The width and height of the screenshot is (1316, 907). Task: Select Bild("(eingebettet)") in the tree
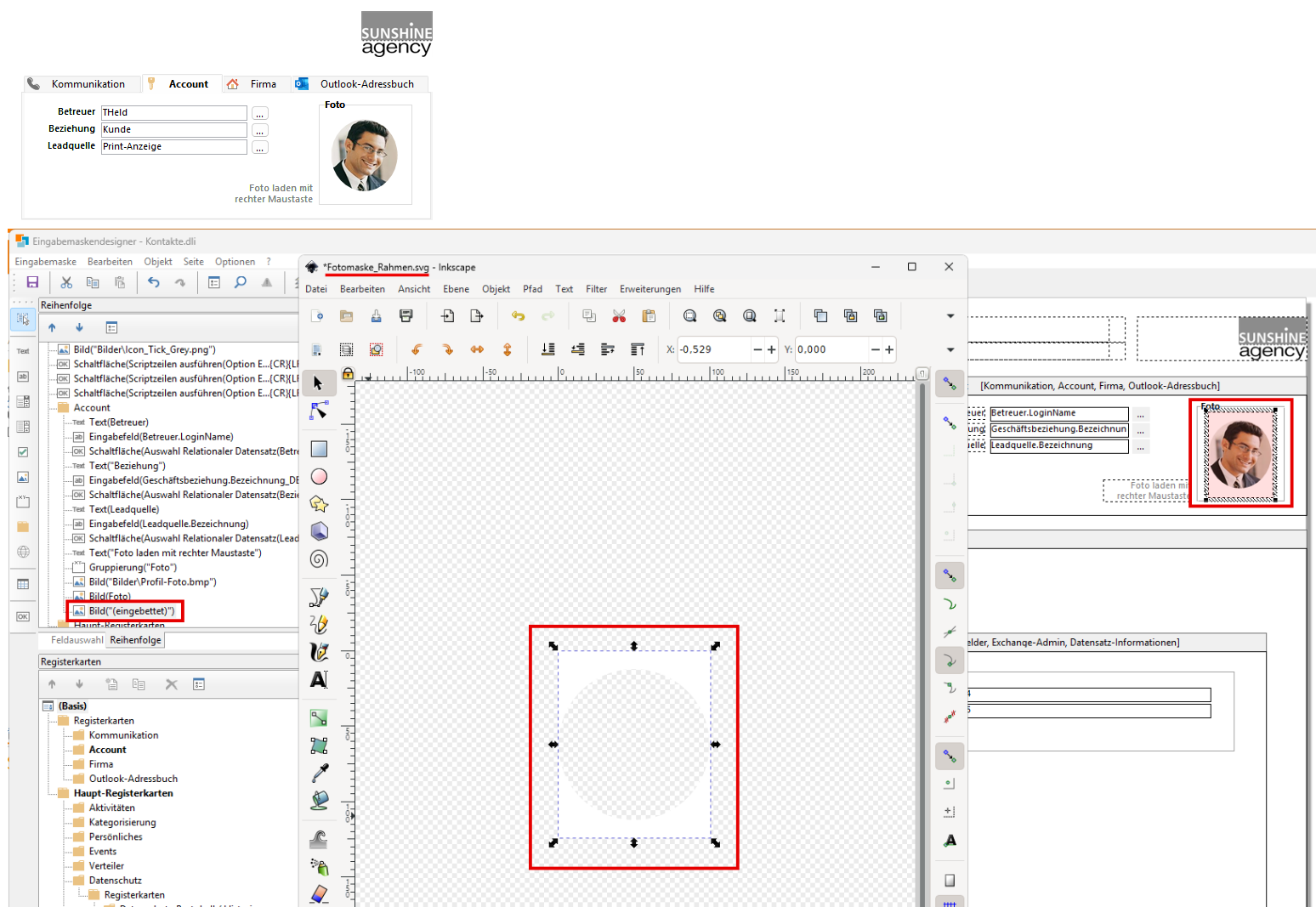[131, 611]
